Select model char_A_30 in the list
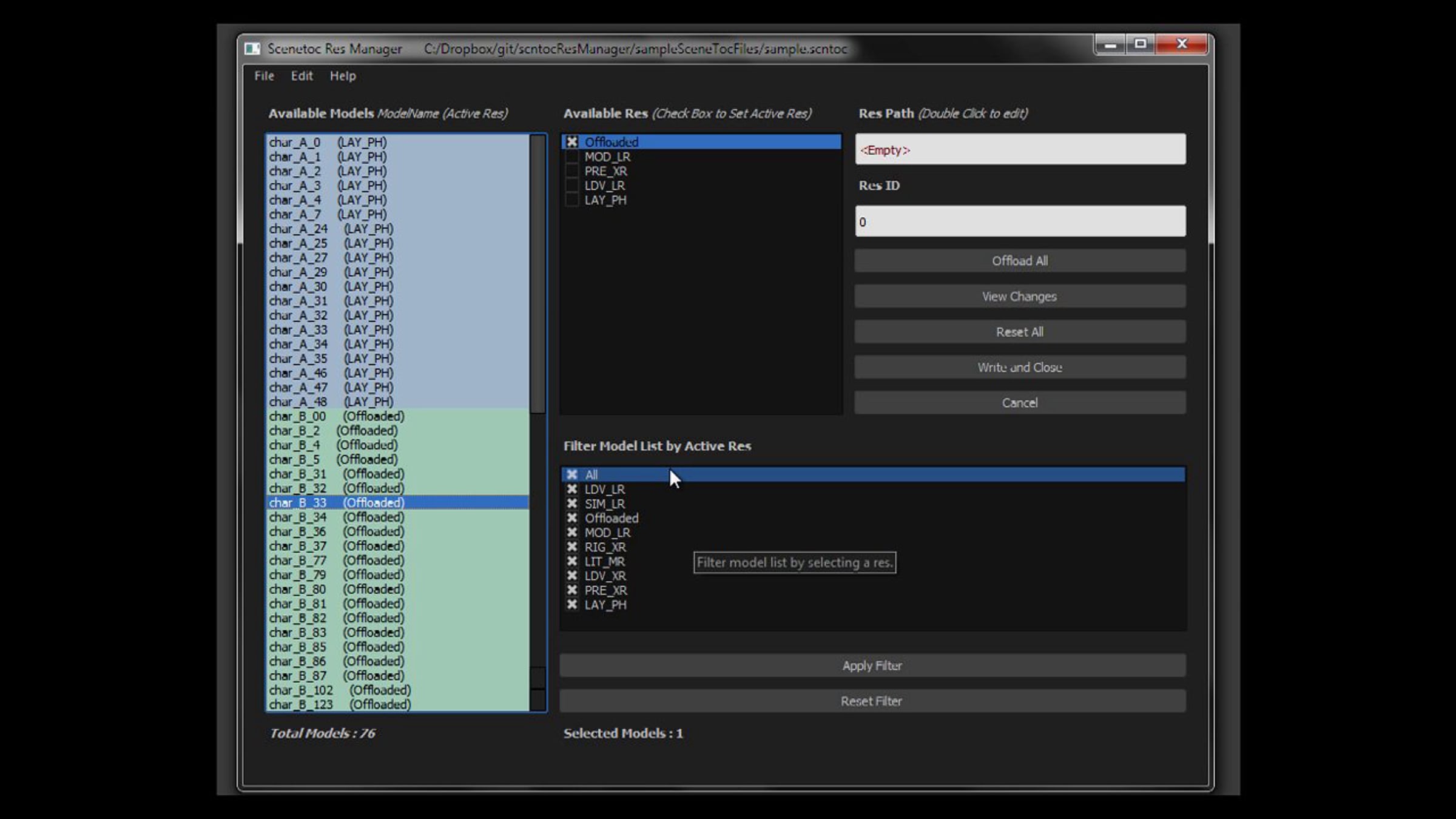The image size is (1456, 819). tap(397, 286)
